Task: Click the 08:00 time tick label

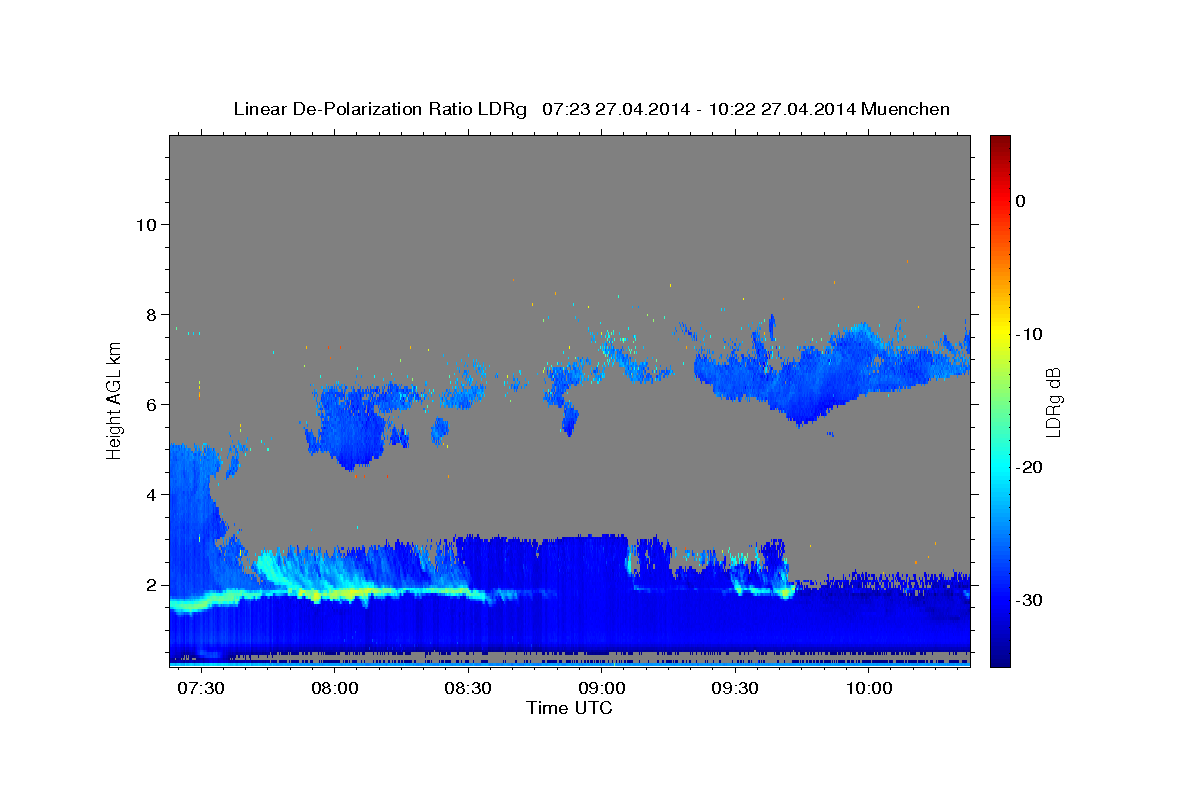Action: pos(335,689)
